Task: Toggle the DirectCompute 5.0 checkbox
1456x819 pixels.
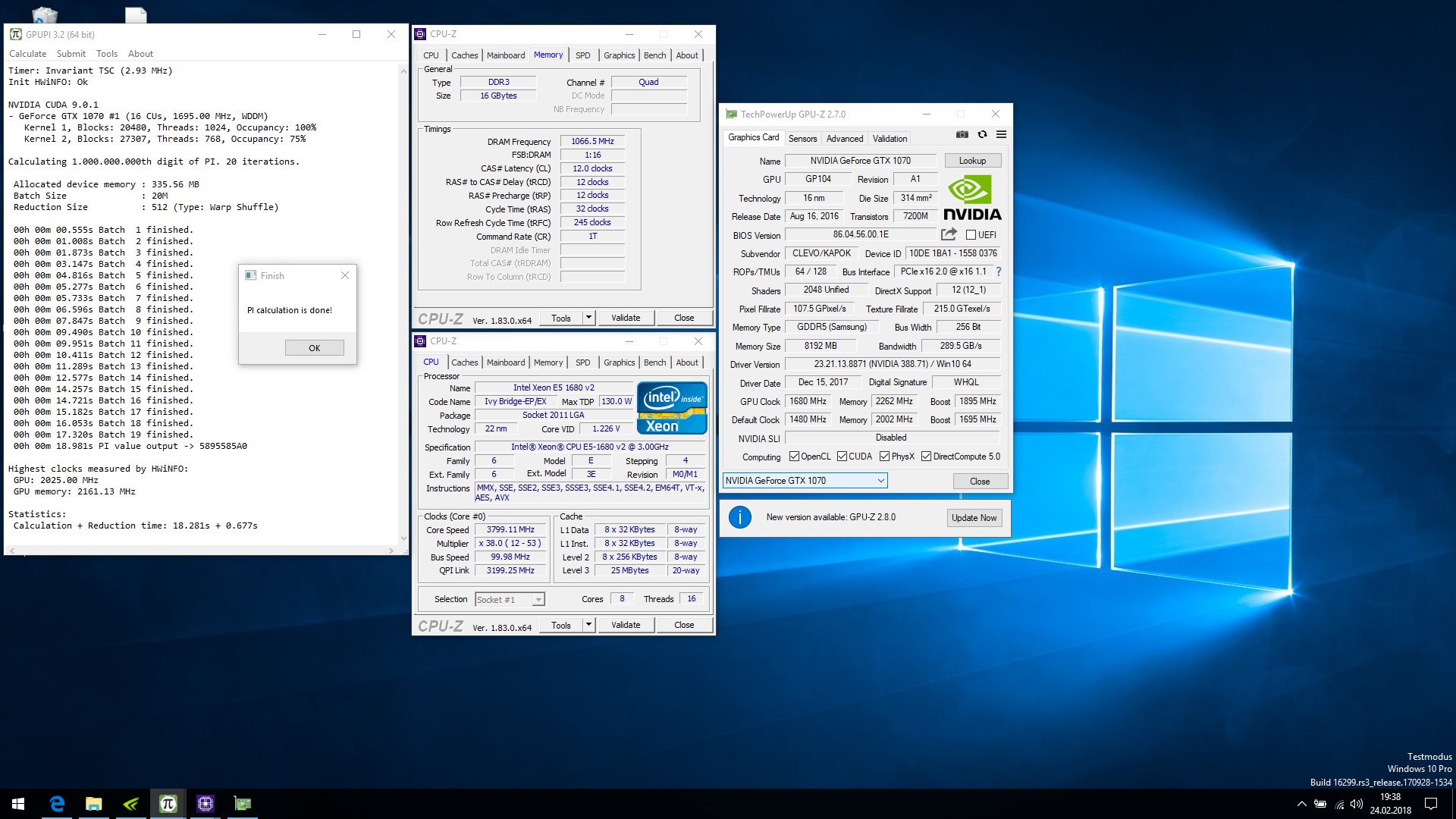Action: (926, 457)
